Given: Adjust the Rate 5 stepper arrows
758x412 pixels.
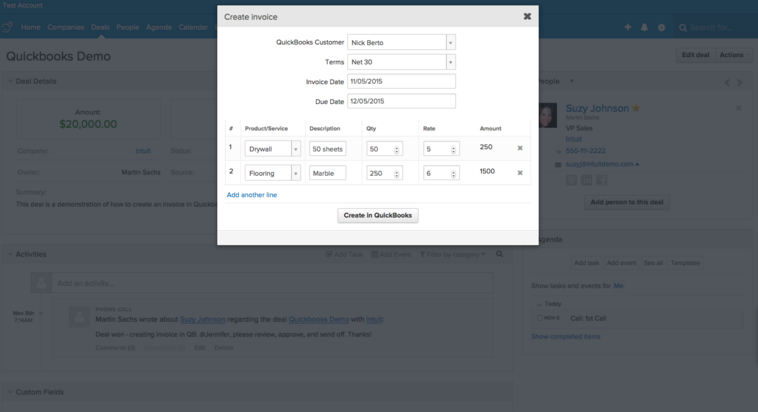Looking at the screenshot, I should (453, 149).
